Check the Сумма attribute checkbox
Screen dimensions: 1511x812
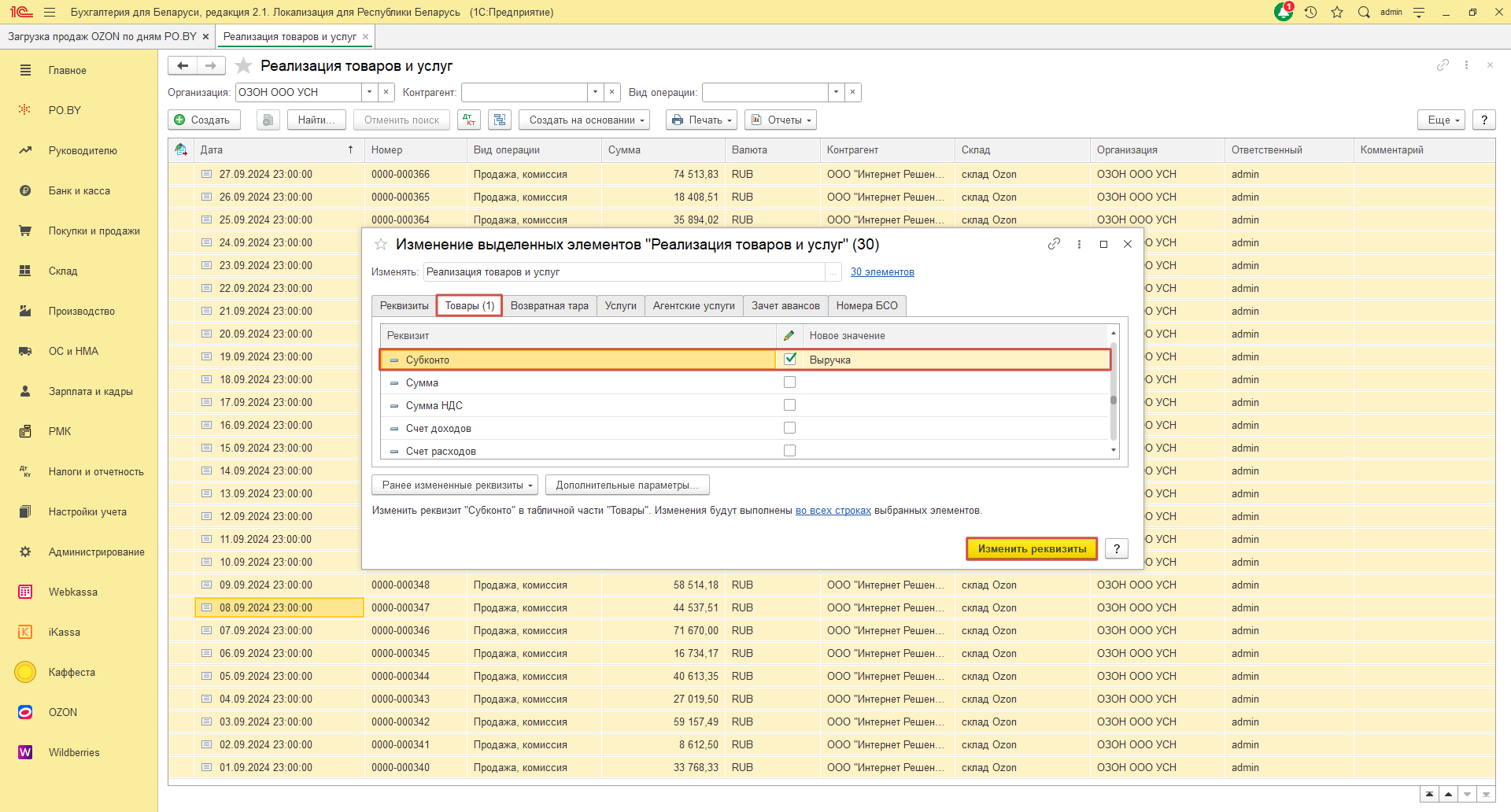[789, 382]
